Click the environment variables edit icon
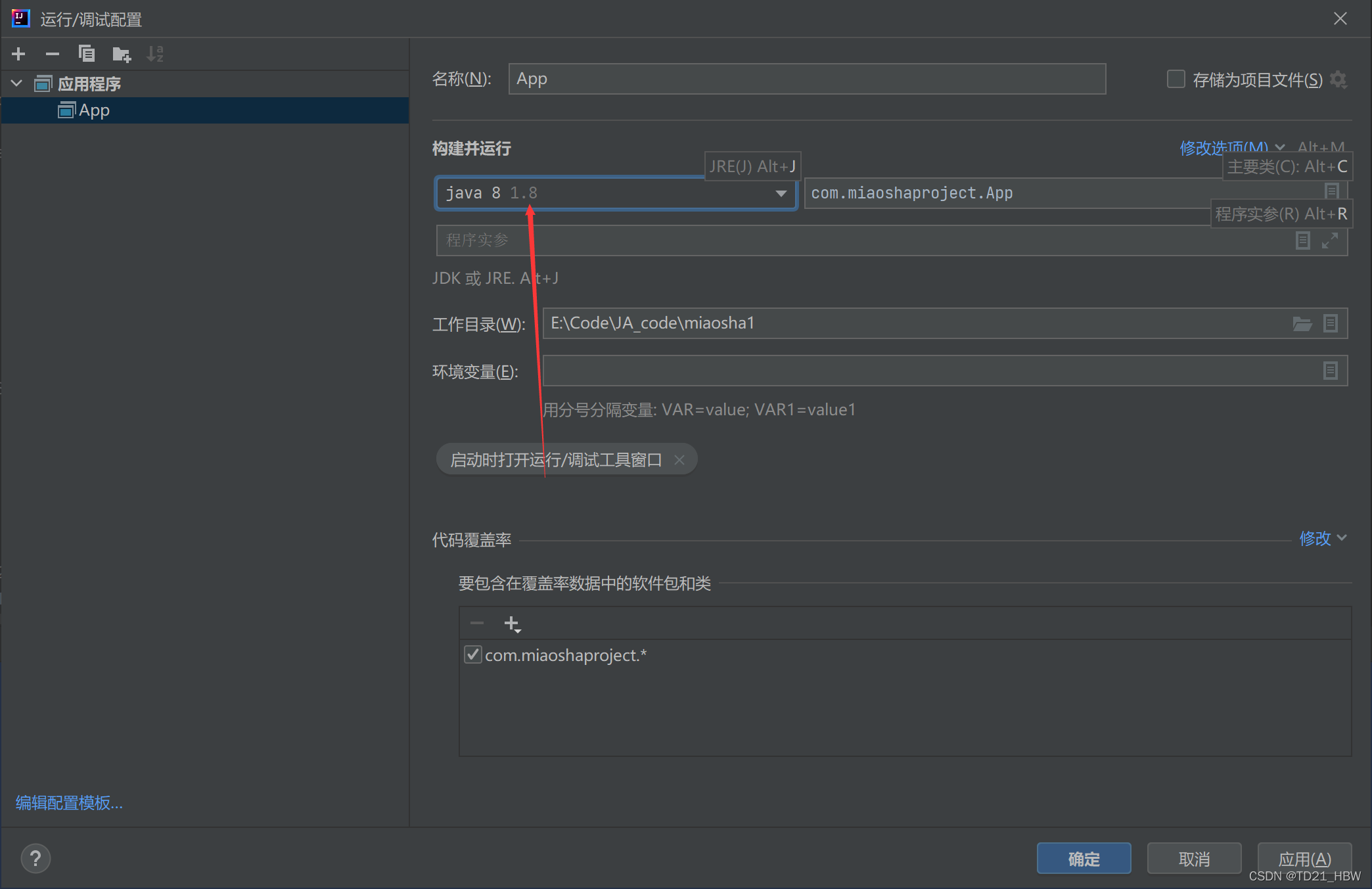The height and width of the screenshot is (889, 1372). click(x=1330, y=371)
